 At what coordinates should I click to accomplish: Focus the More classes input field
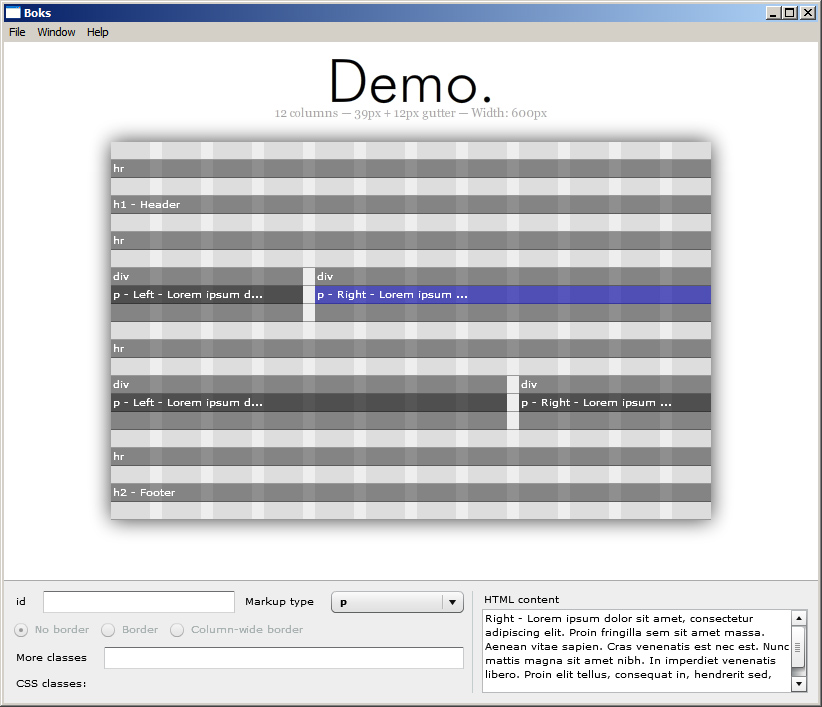(283, 658)
